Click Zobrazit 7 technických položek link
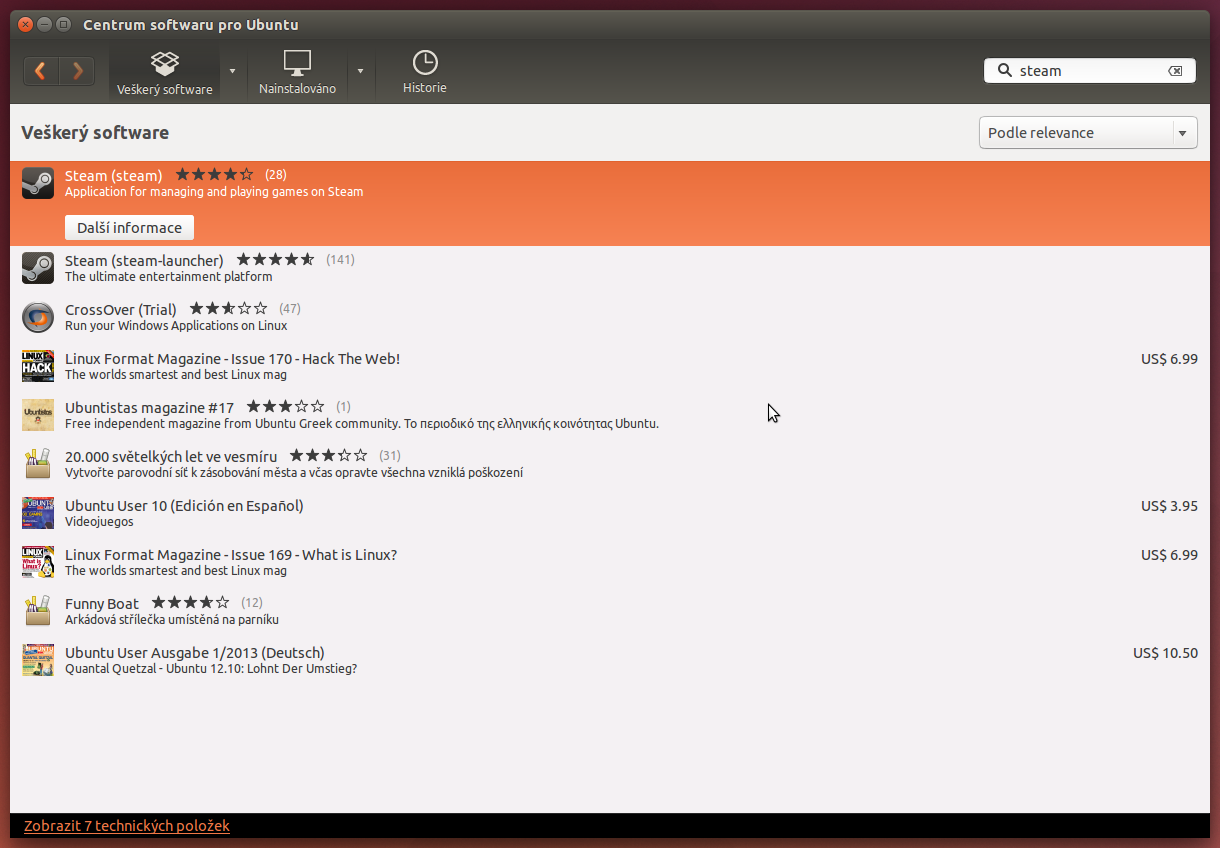Viewport: 1220px width, 848px height. (x=127, y=826)
